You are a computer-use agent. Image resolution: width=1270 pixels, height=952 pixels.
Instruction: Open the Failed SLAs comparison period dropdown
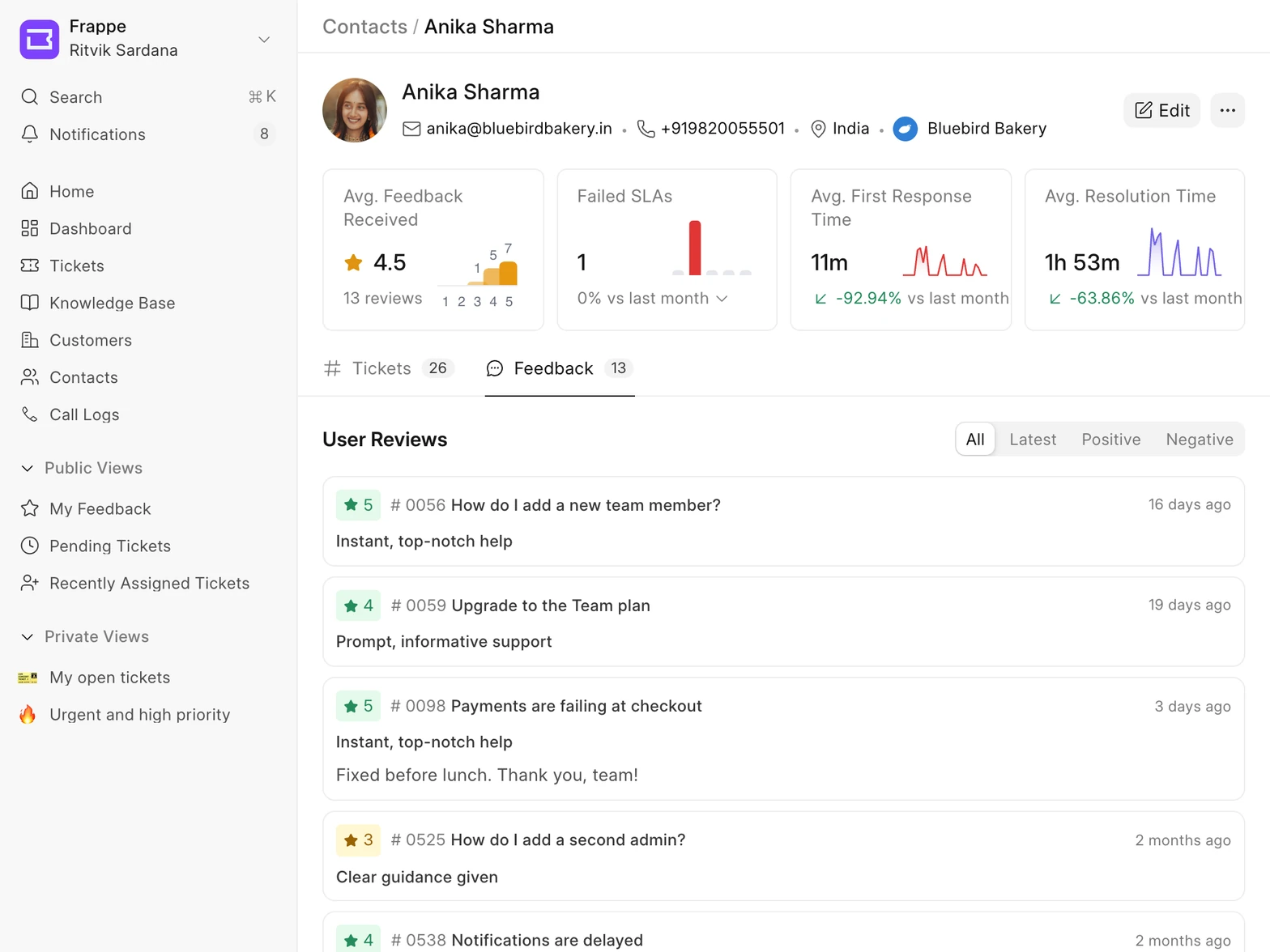tap(653, 298)
